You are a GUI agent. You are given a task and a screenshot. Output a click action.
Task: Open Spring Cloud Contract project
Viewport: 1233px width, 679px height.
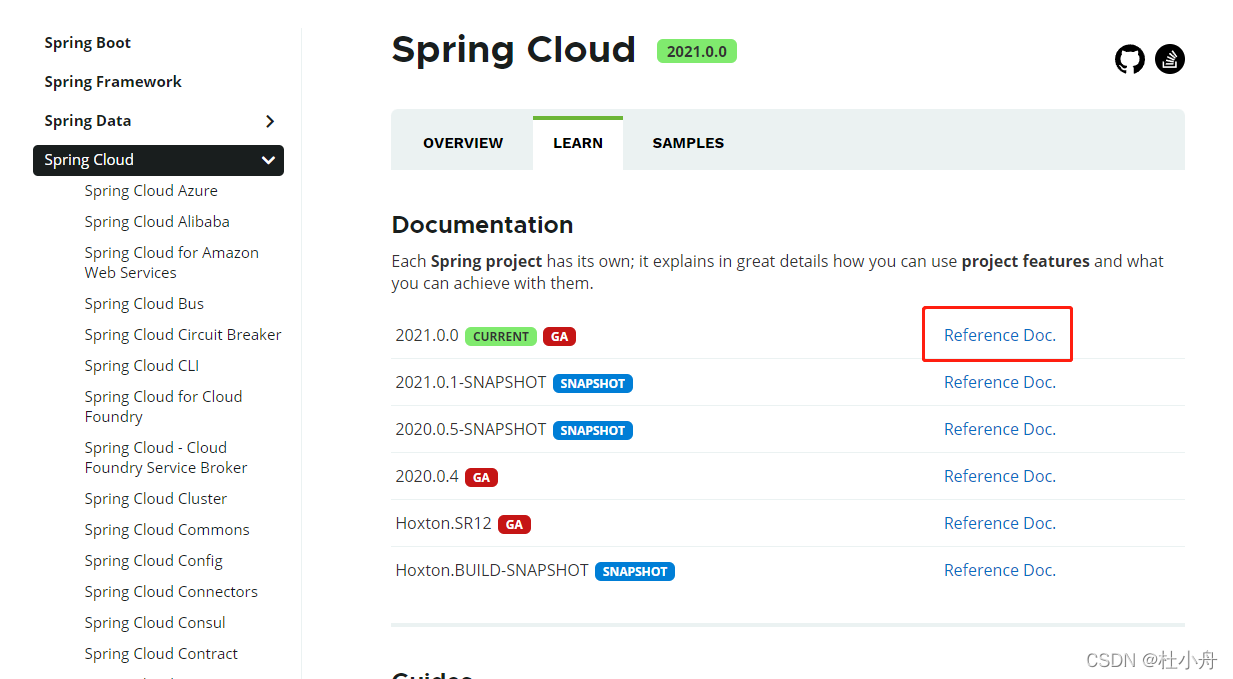point(161,654)
